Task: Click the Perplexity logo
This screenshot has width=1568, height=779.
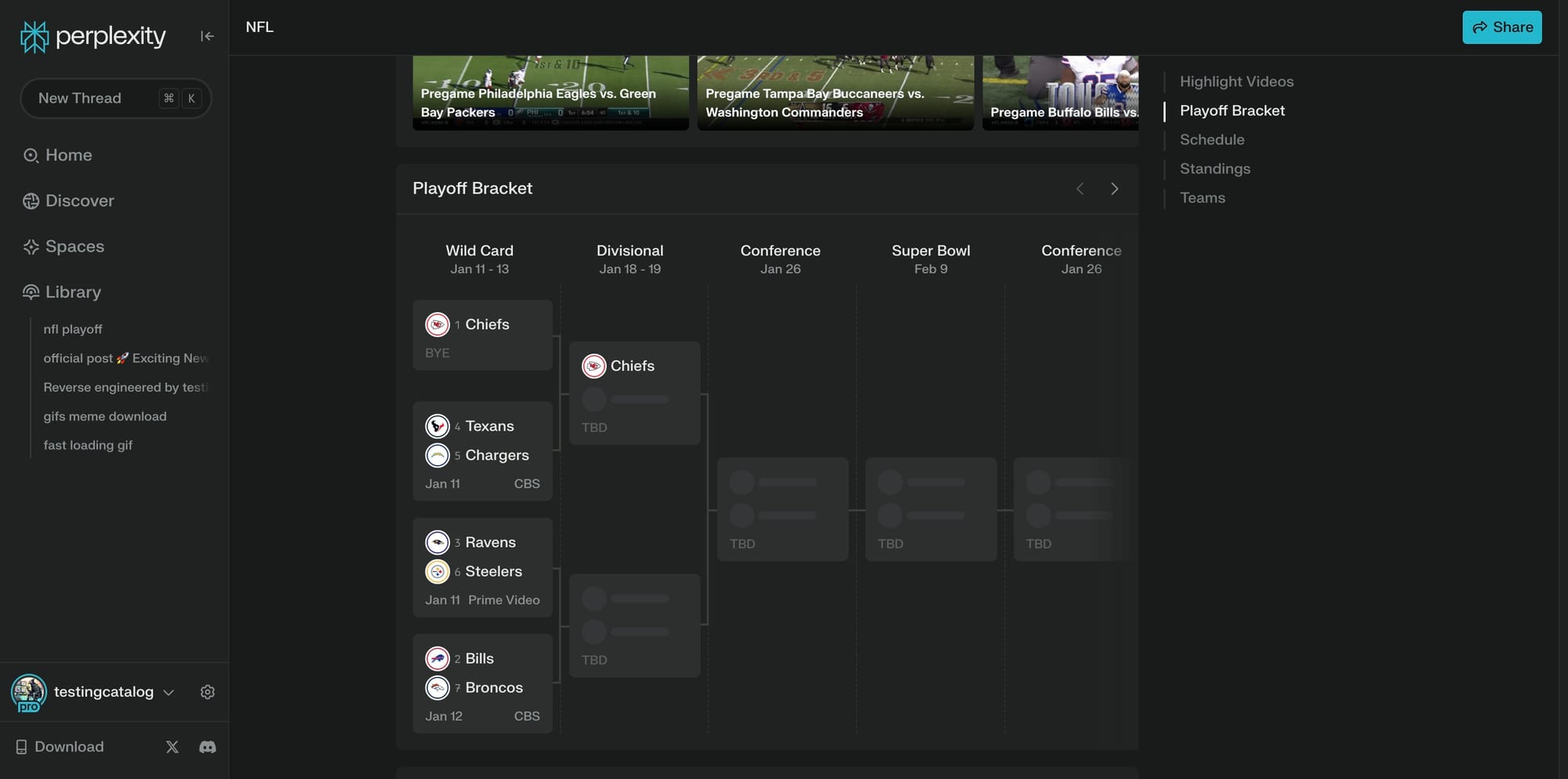Action: (93, 36)
